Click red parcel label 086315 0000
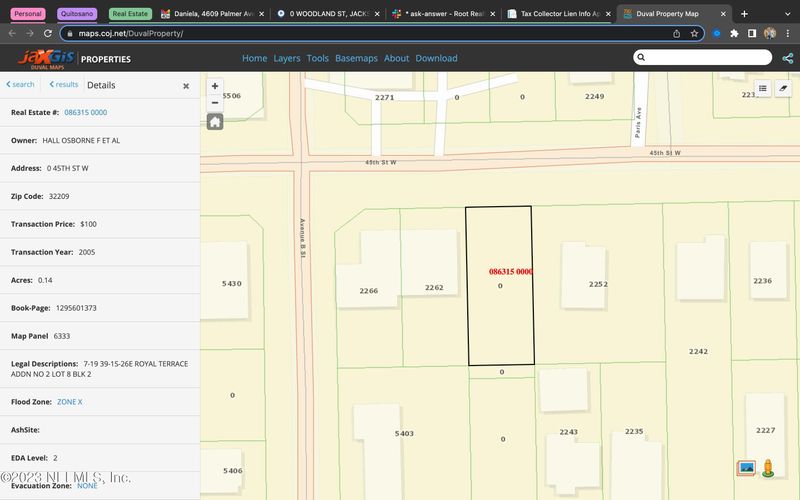This screenshot has height=500, width=800. coord(510,272)
